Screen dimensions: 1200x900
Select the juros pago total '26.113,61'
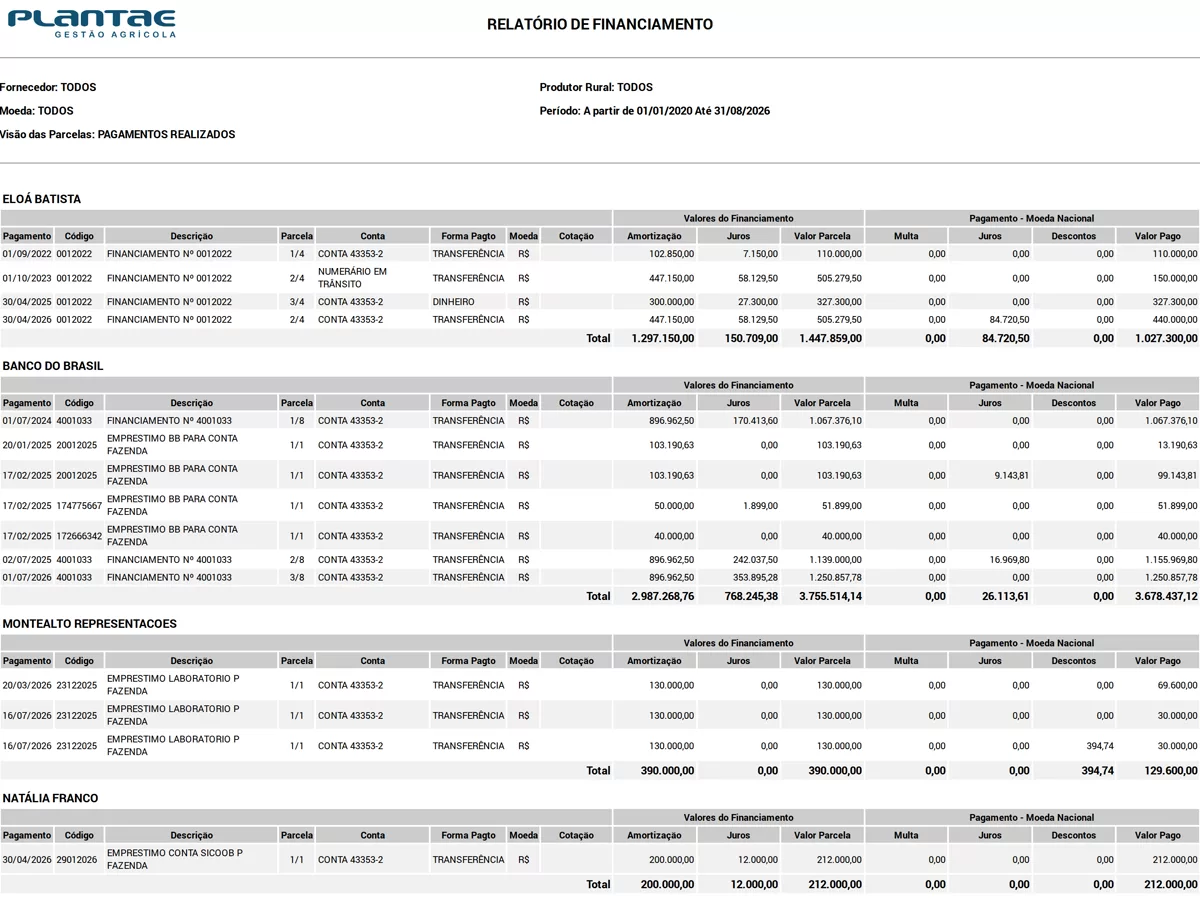pos(1005,597)
